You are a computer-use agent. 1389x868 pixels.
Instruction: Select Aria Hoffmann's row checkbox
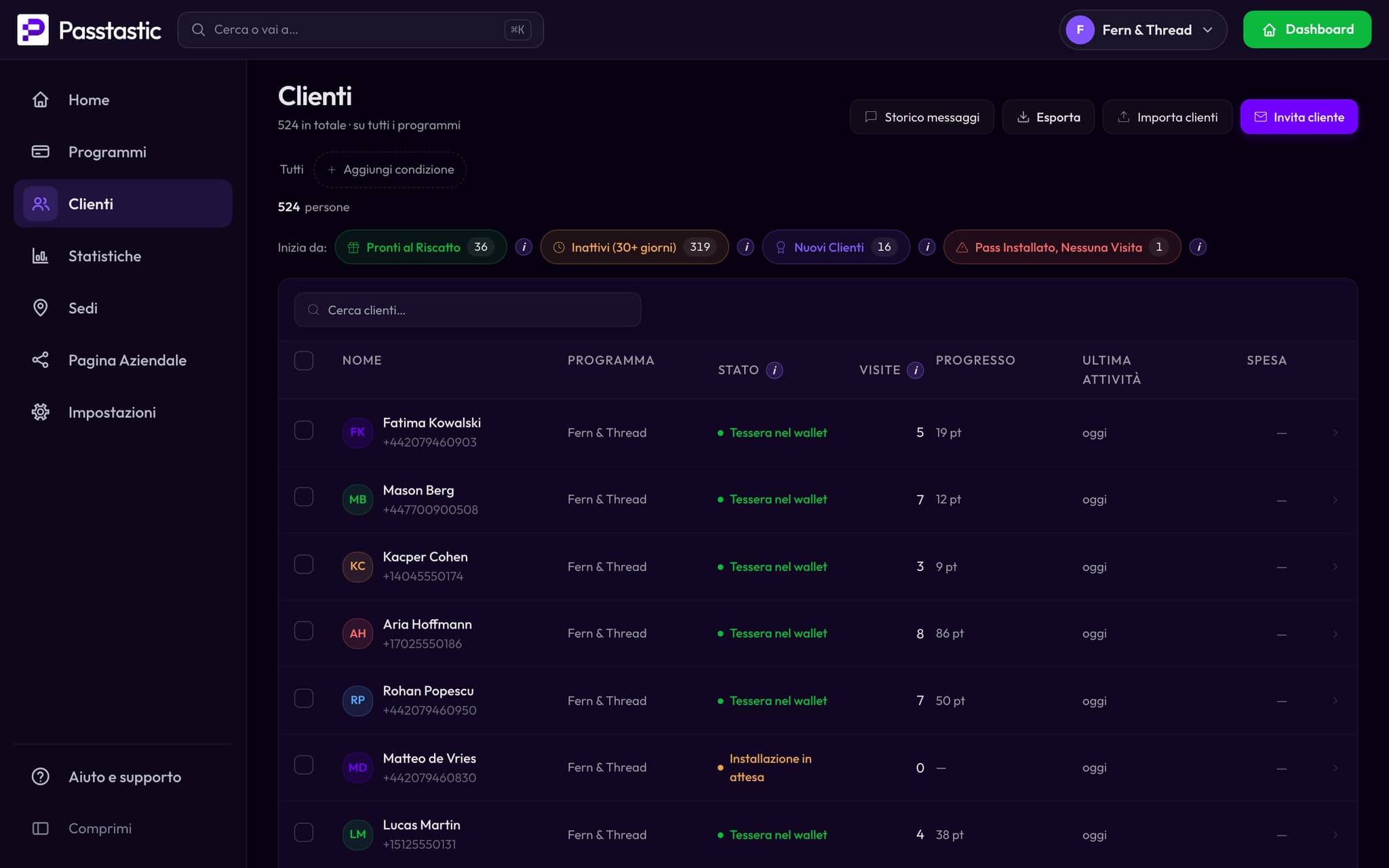304,631
